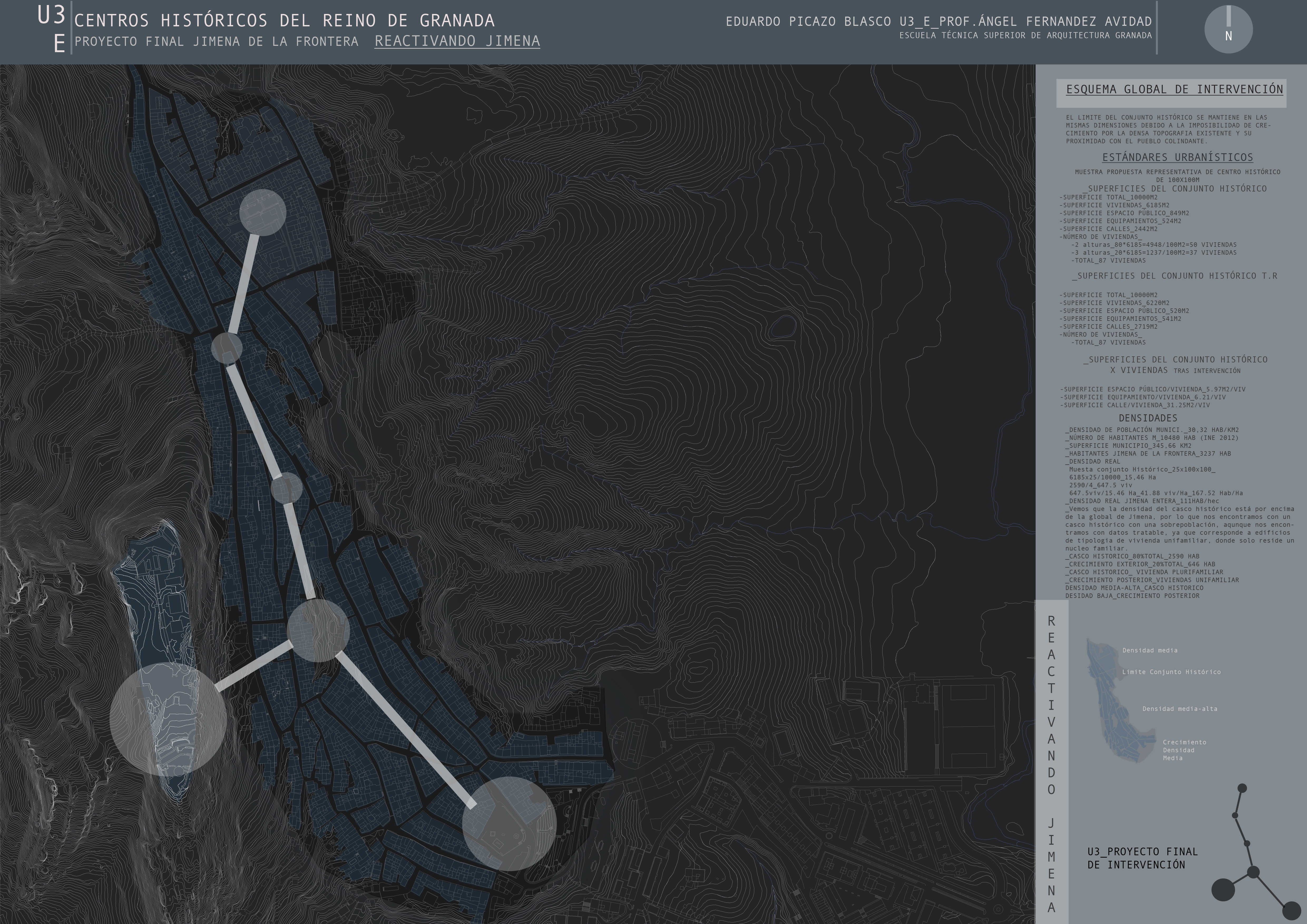Click the underlined 'REACTIVANDO JIMENA' heading
Image resolution: width=1307 pixels, height=924 pixels.
457,42
